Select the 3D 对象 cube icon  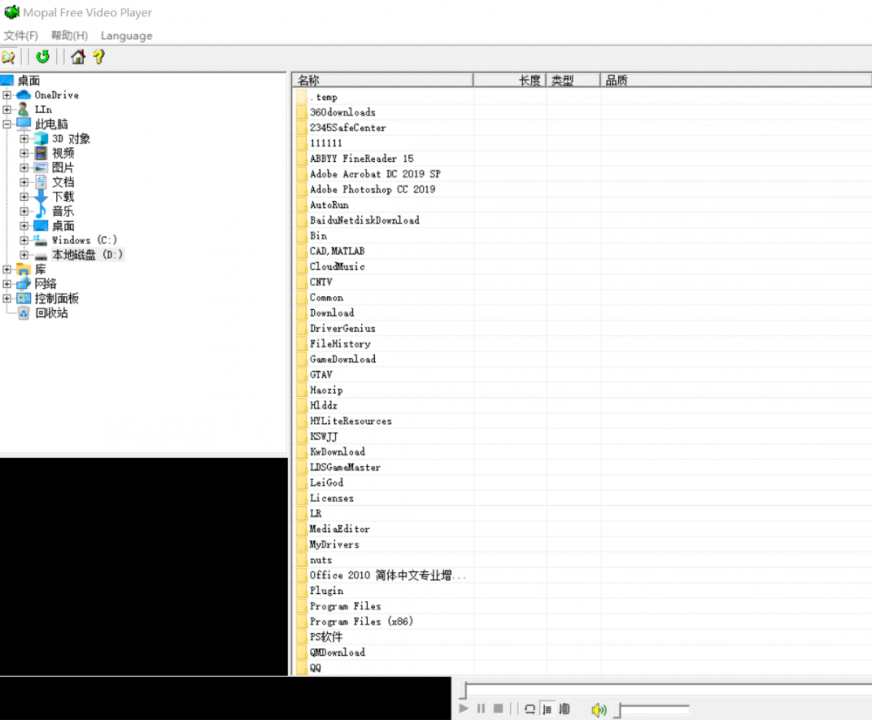(x=41, y=138)
